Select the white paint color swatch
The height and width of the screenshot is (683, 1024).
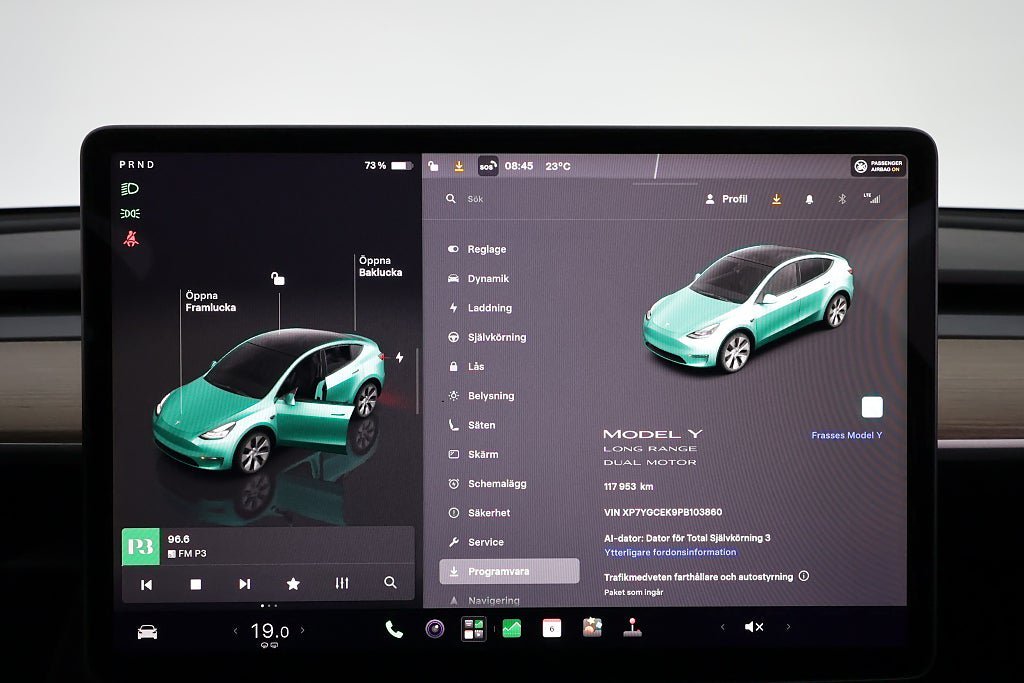click(872, 407)
